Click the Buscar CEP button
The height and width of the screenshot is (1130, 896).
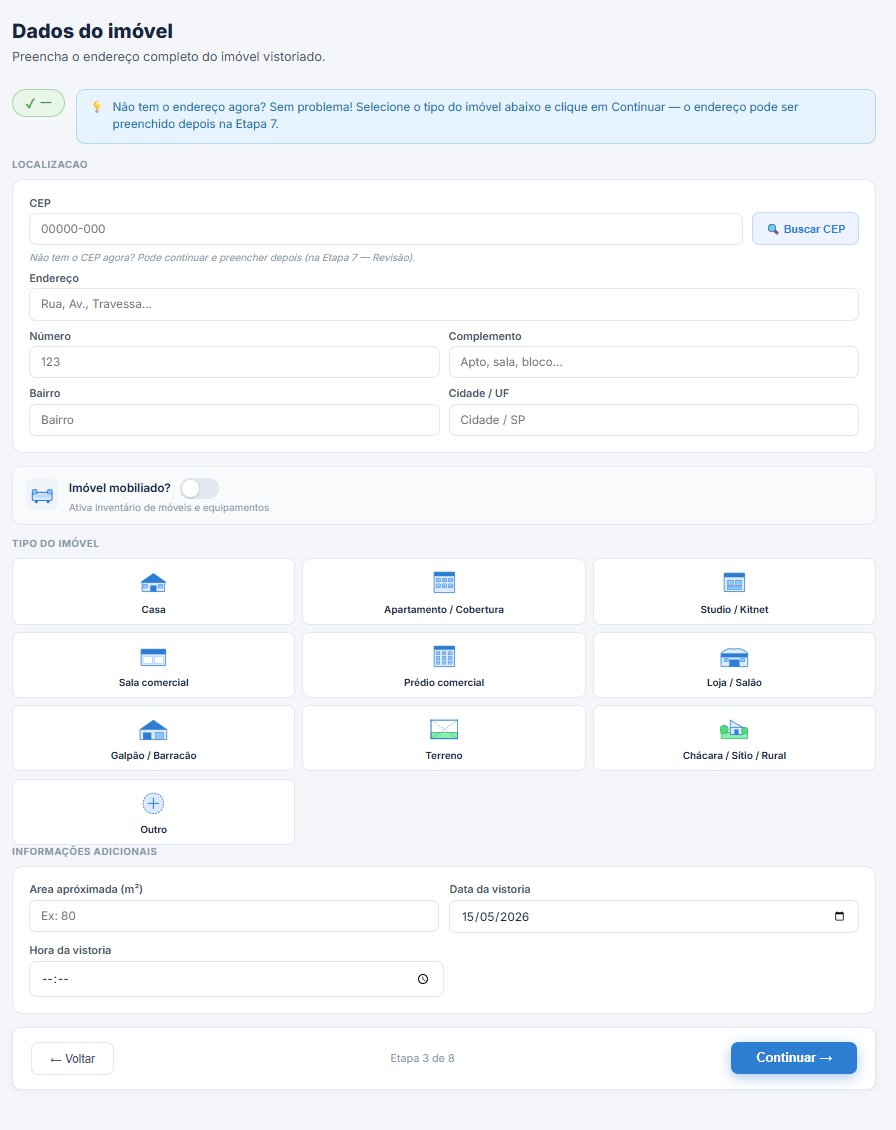pos(805,228)
